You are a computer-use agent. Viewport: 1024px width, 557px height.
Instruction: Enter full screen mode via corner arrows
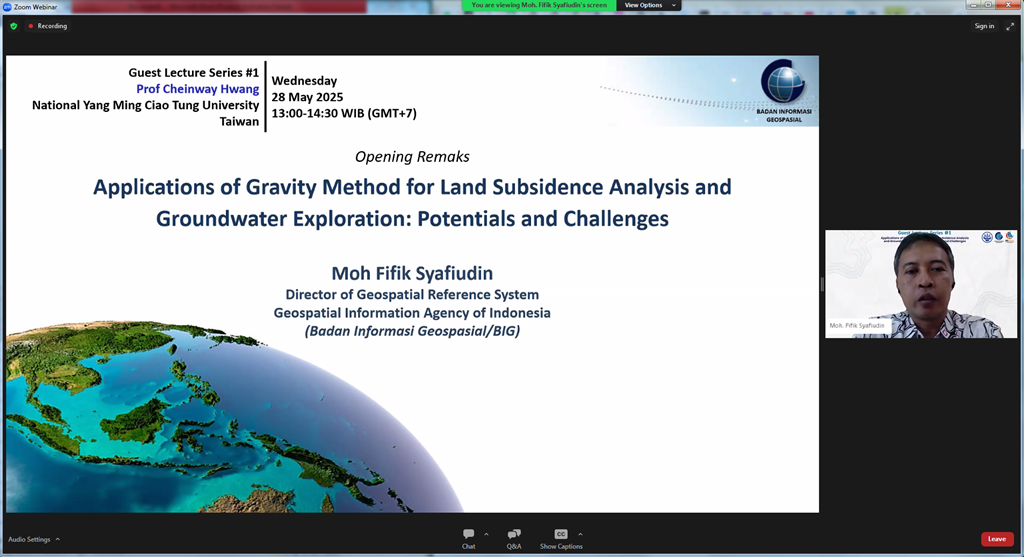point(1009,26)
